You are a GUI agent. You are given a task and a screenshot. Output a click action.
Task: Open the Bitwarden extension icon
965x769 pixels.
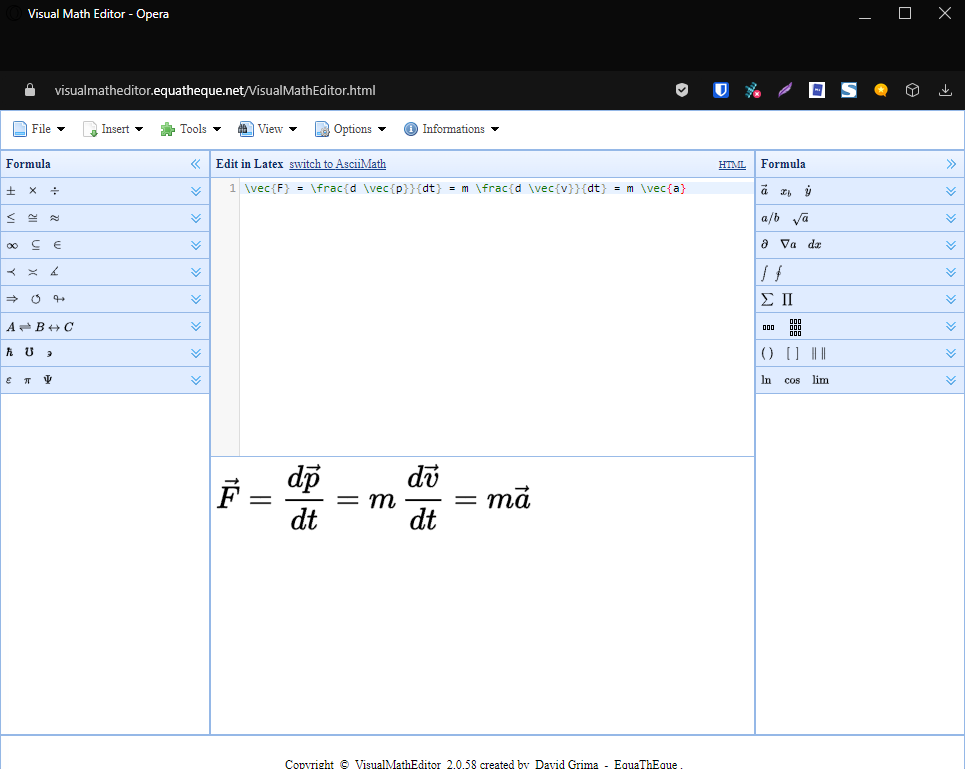pos(721,90)
